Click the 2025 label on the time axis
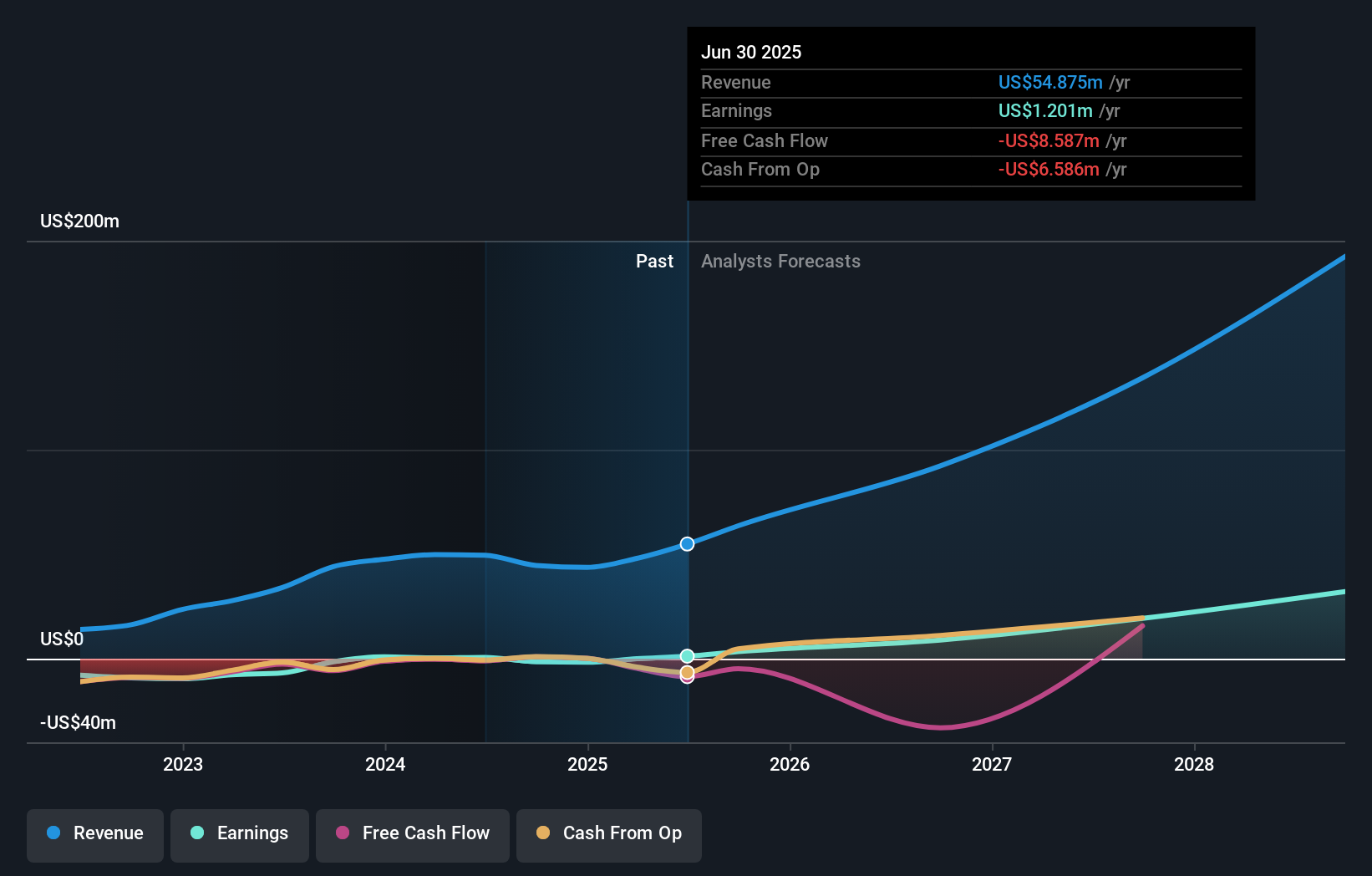The height and width of the screenshot is (876, 1372). (x=587, y=764)
